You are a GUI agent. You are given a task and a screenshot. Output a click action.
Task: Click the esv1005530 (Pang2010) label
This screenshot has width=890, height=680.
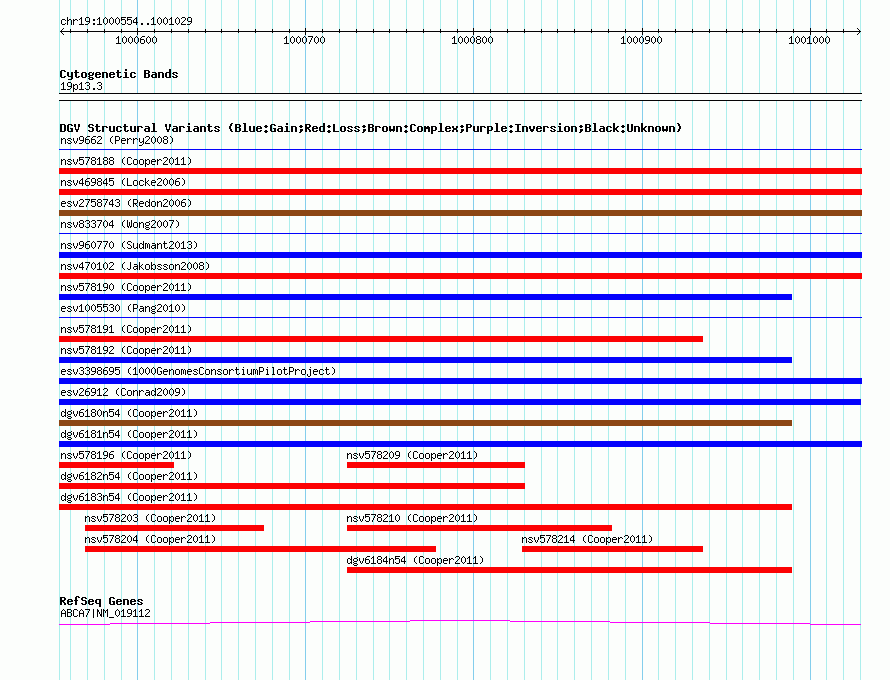pyautogui.click(x=123, y=308)
